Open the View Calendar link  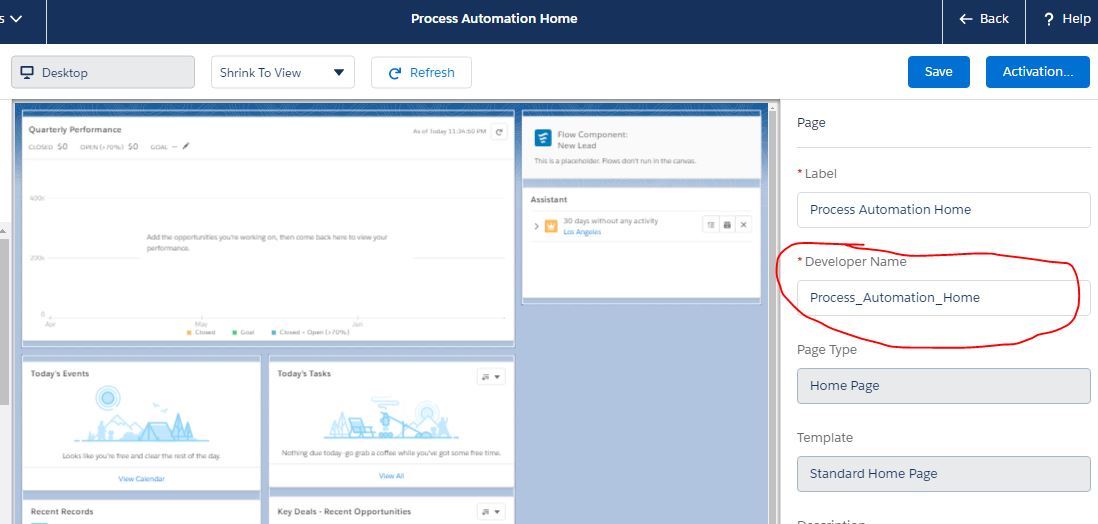pyautogui.click(x=141, y=479)
